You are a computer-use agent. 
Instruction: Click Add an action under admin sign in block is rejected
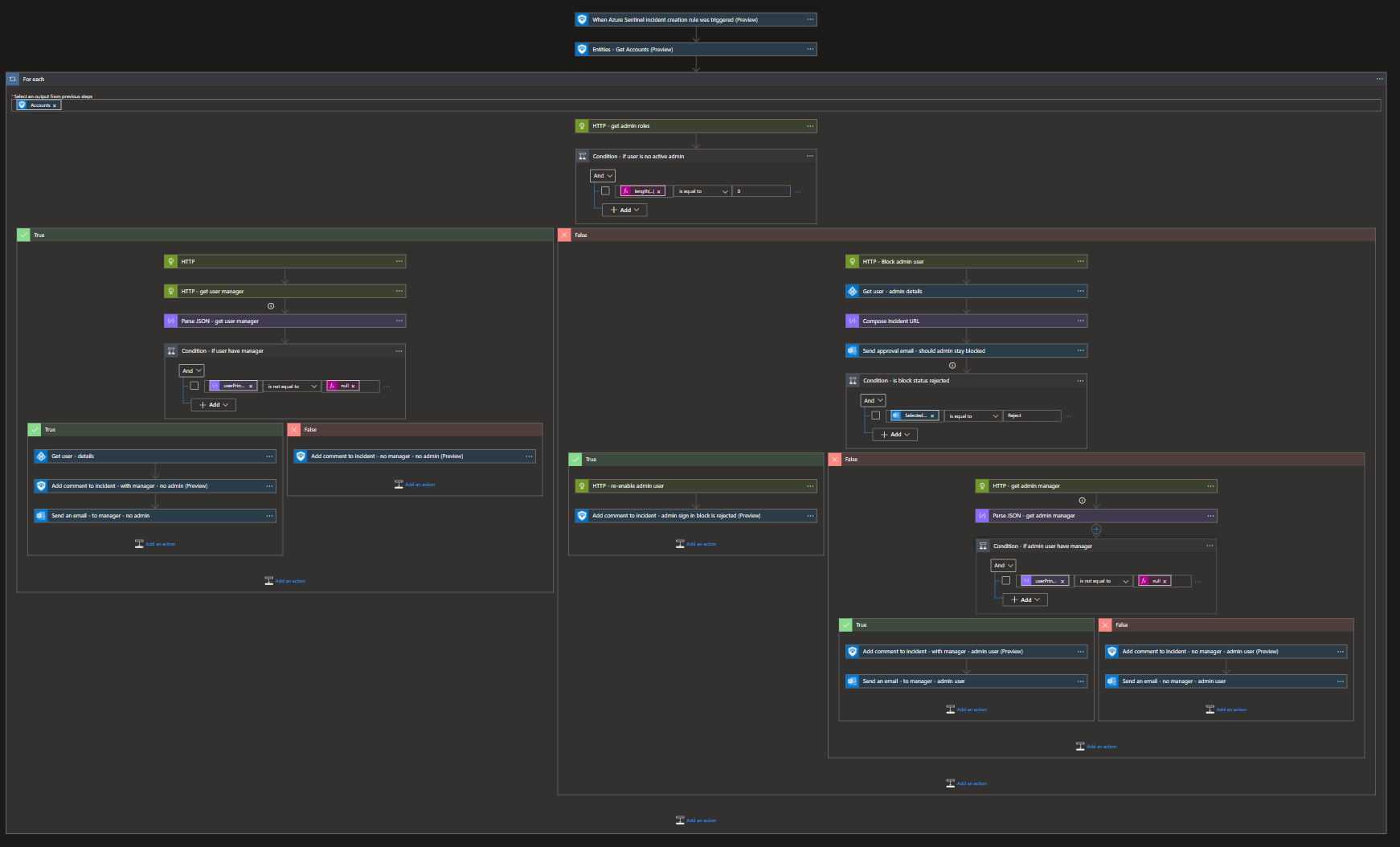(x=696, y=544)
